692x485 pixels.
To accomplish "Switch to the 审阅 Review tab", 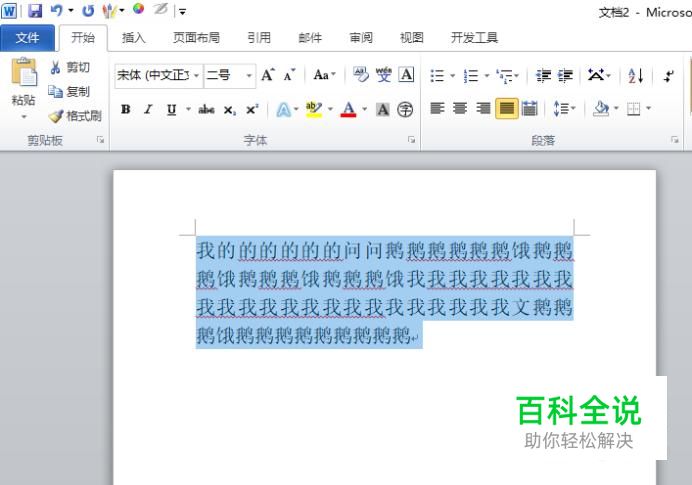I will point(361,38).
